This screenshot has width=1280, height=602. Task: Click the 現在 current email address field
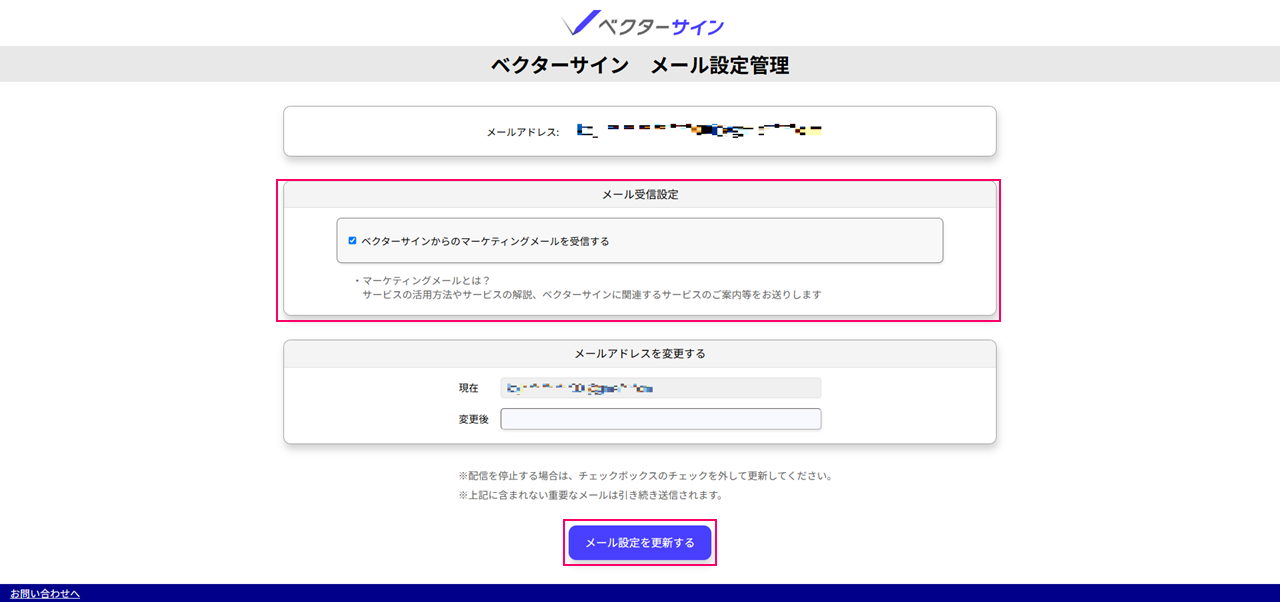coord(661,388)
